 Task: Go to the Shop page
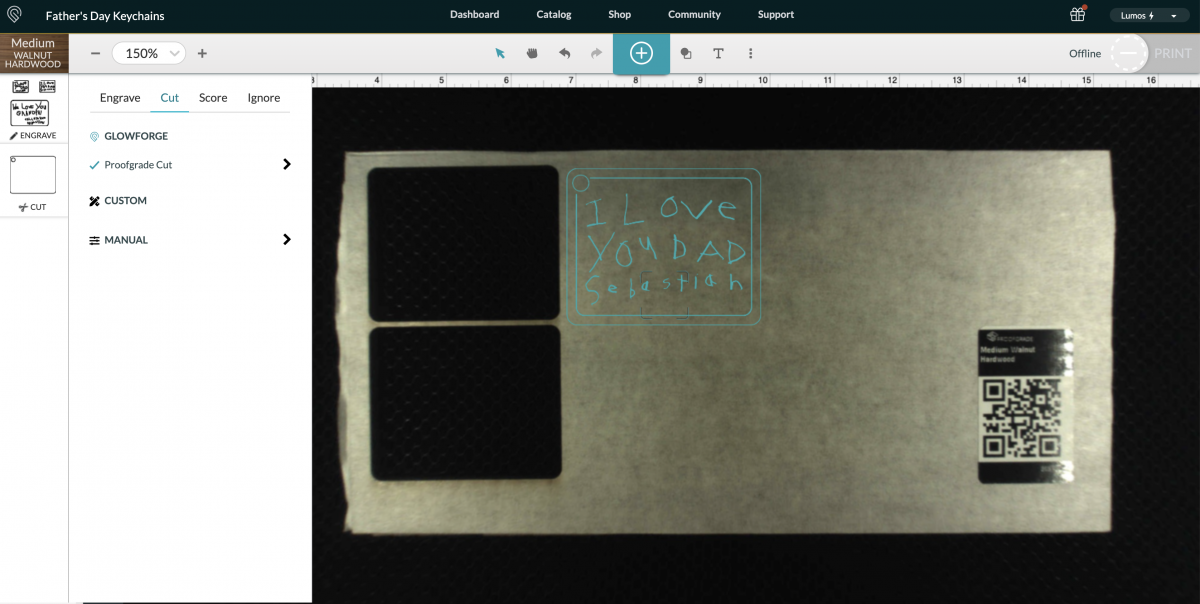pyautogui.click(x=620, y=15)
